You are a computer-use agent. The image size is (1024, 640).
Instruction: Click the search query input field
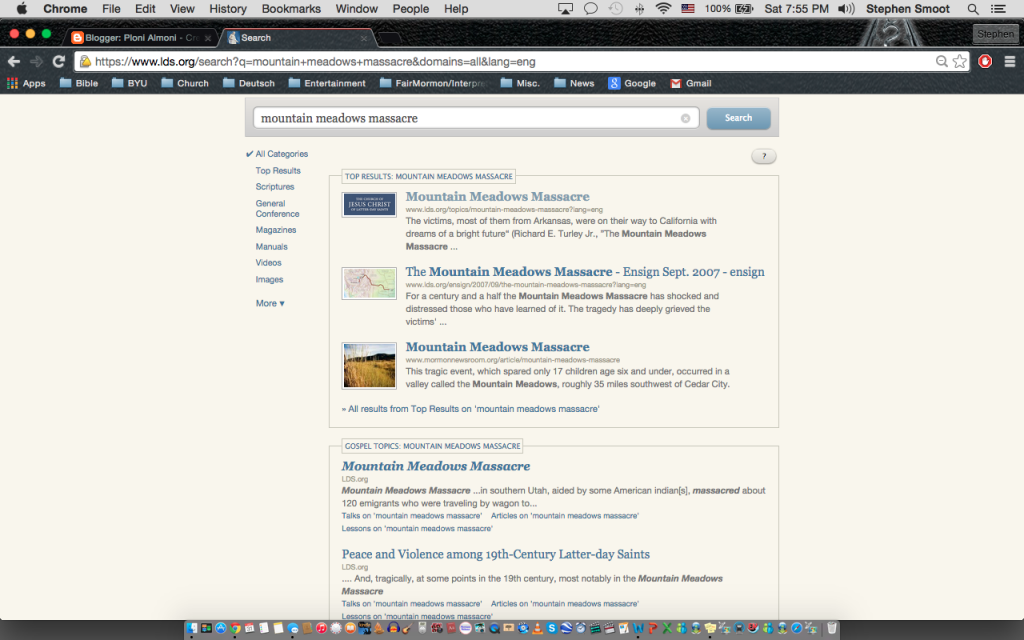coord(476,118)
